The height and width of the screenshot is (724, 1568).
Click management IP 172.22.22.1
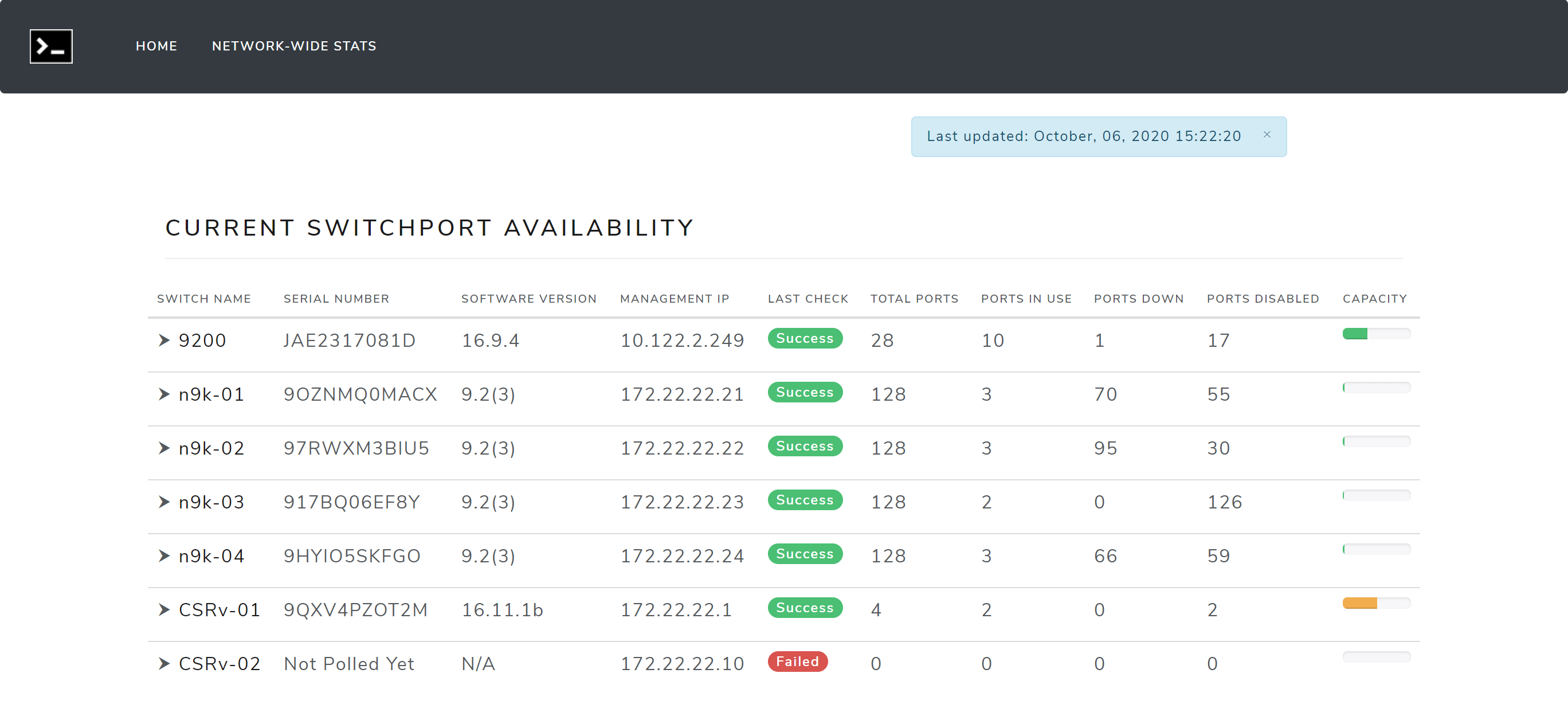coord(676,609)
